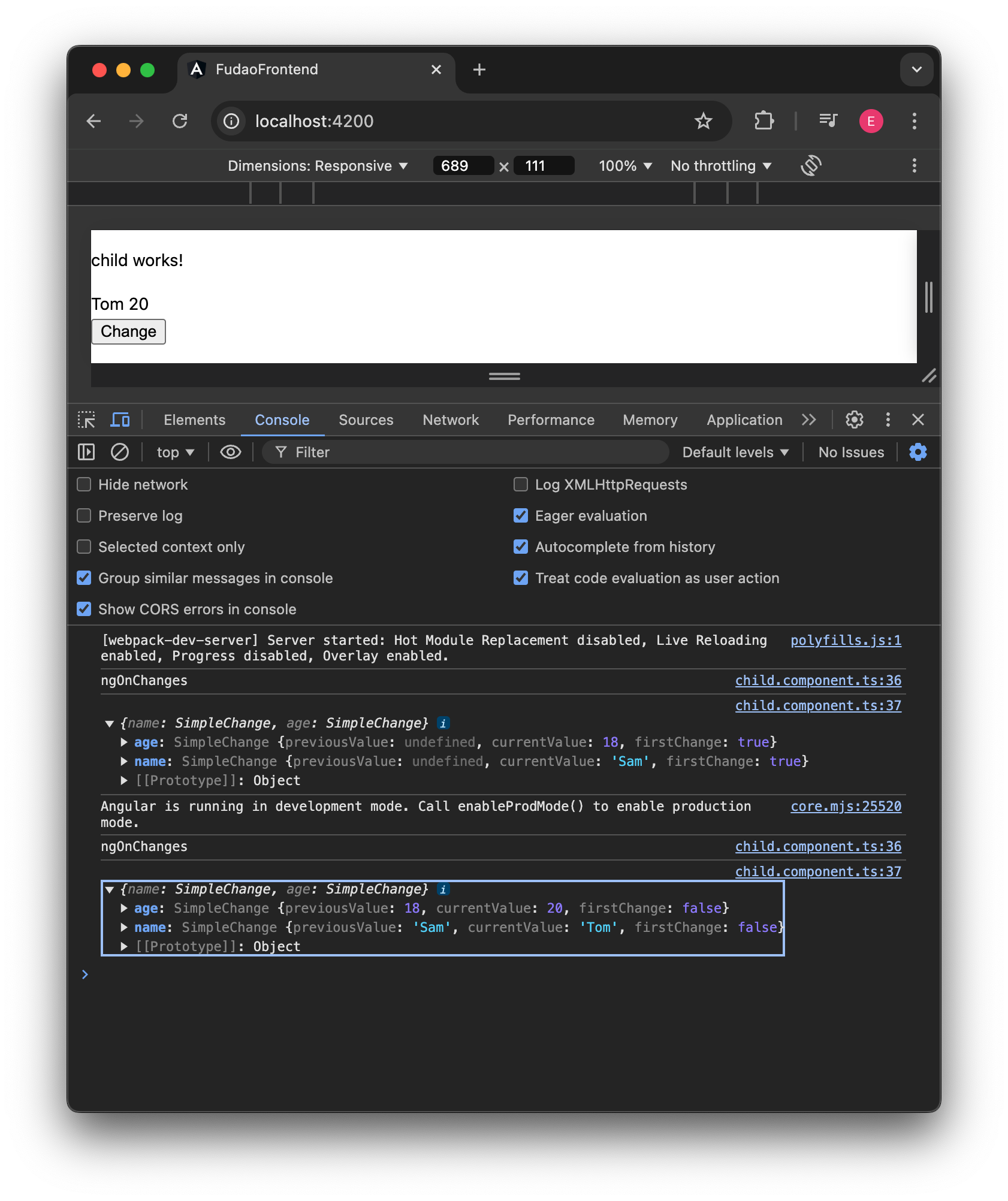1008x1201 pixels.
Task: Click the browser extensions puzzle icon
Action: (763, 121)
